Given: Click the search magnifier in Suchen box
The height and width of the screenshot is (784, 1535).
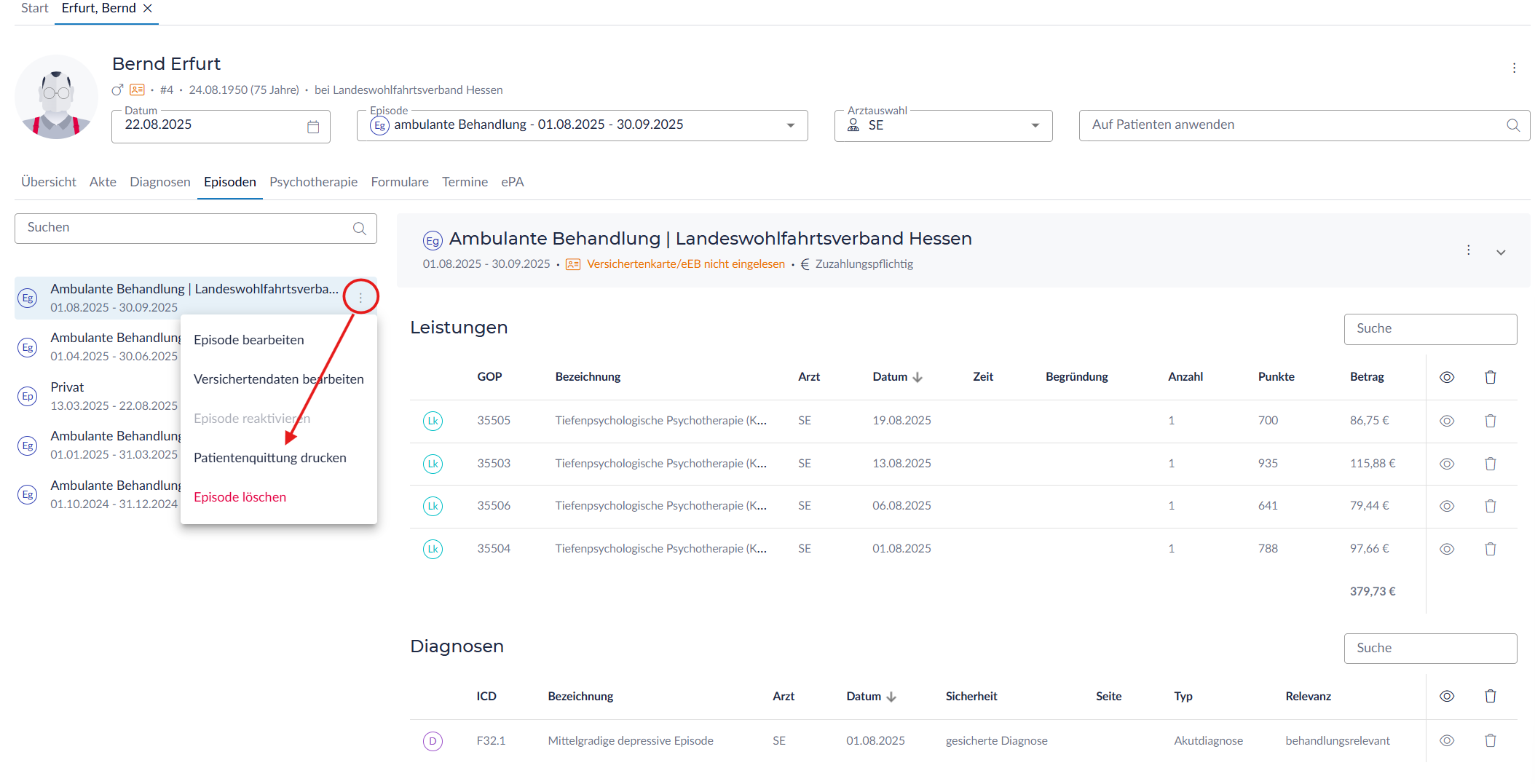Looking at the screenshot, I should [359, 229].
